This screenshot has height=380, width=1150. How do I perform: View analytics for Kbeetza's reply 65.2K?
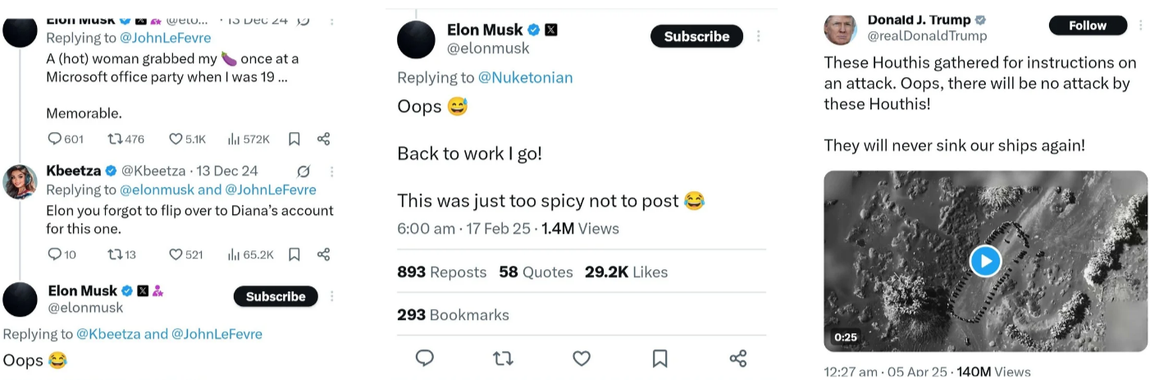point(234,255)
